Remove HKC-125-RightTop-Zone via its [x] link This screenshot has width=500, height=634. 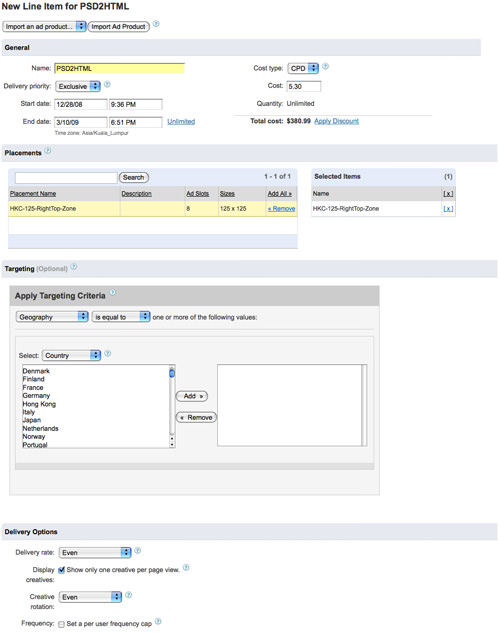[x=448, y=209]
